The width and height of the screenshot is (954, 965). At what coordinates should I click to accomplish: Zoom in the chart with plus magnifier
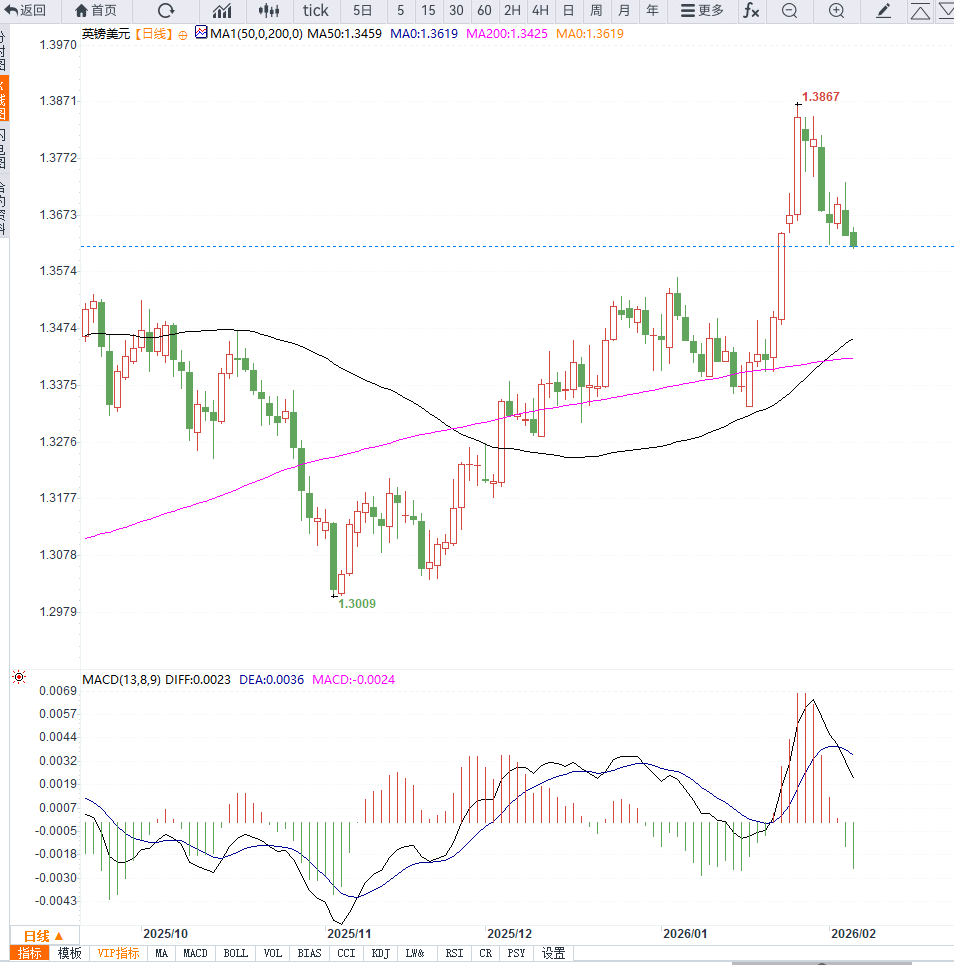point(836,10)
